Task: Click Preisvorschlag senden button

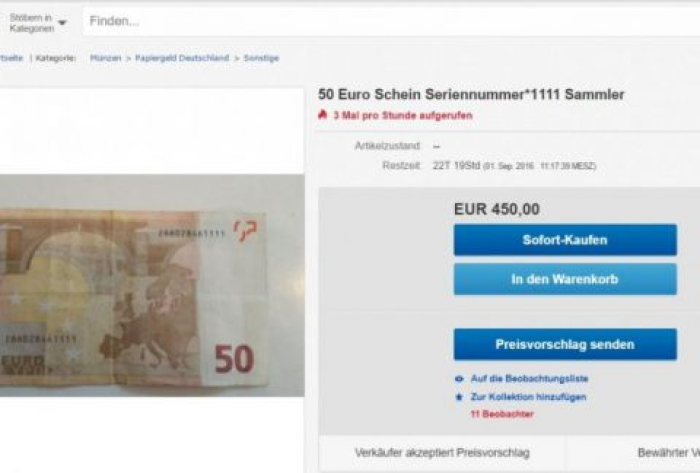Action: (x=565, y=344)
